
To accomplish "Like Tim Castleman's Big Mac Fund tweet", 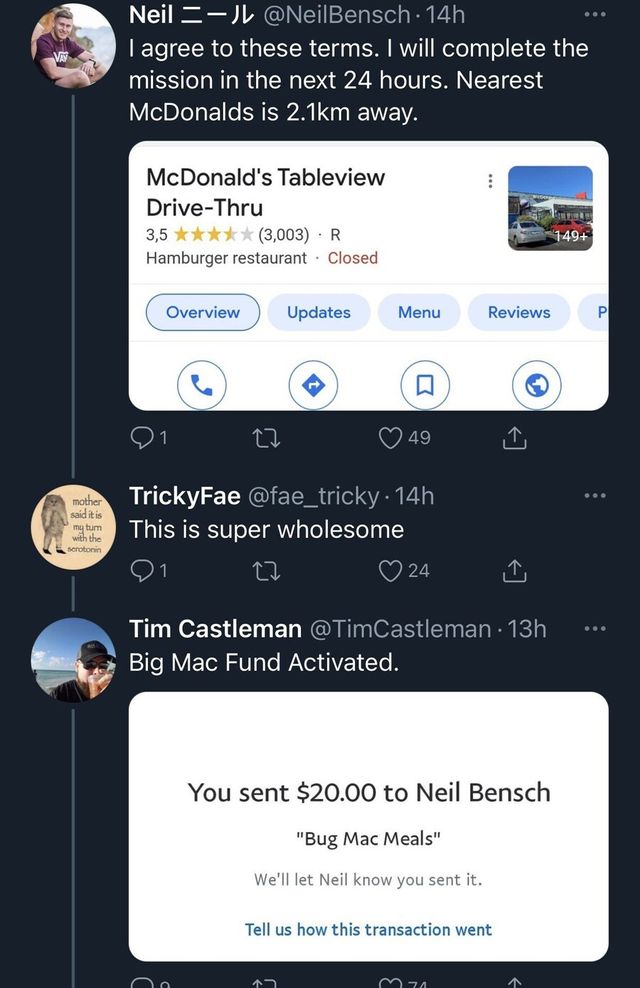I will (388, 984).
